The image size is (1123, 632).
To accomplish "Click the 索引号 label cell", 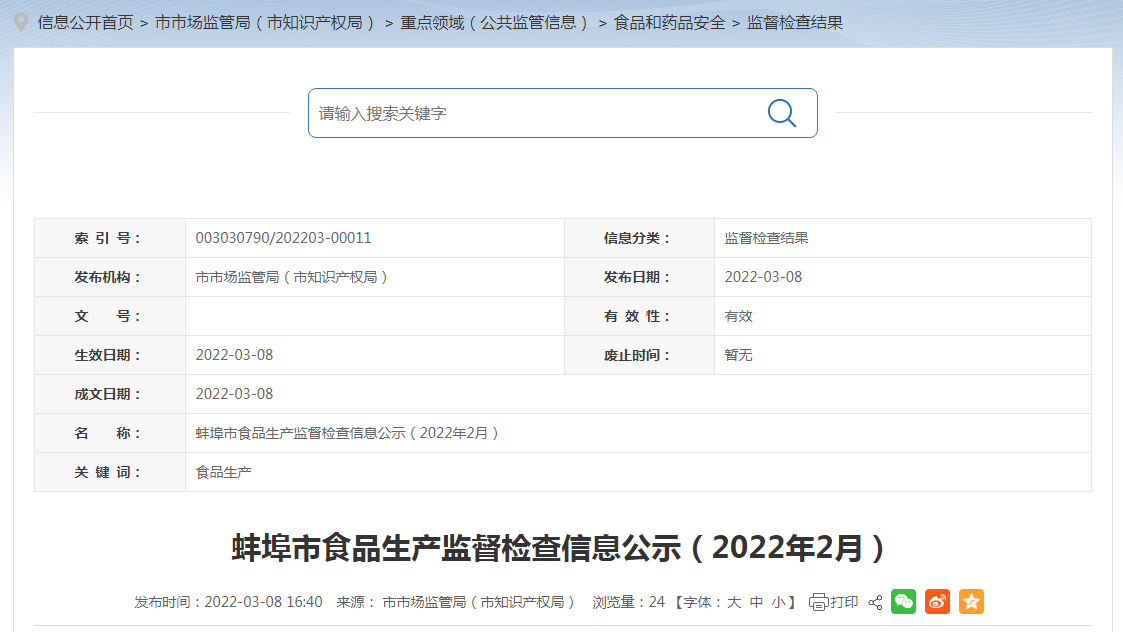I will pos(110,238).
